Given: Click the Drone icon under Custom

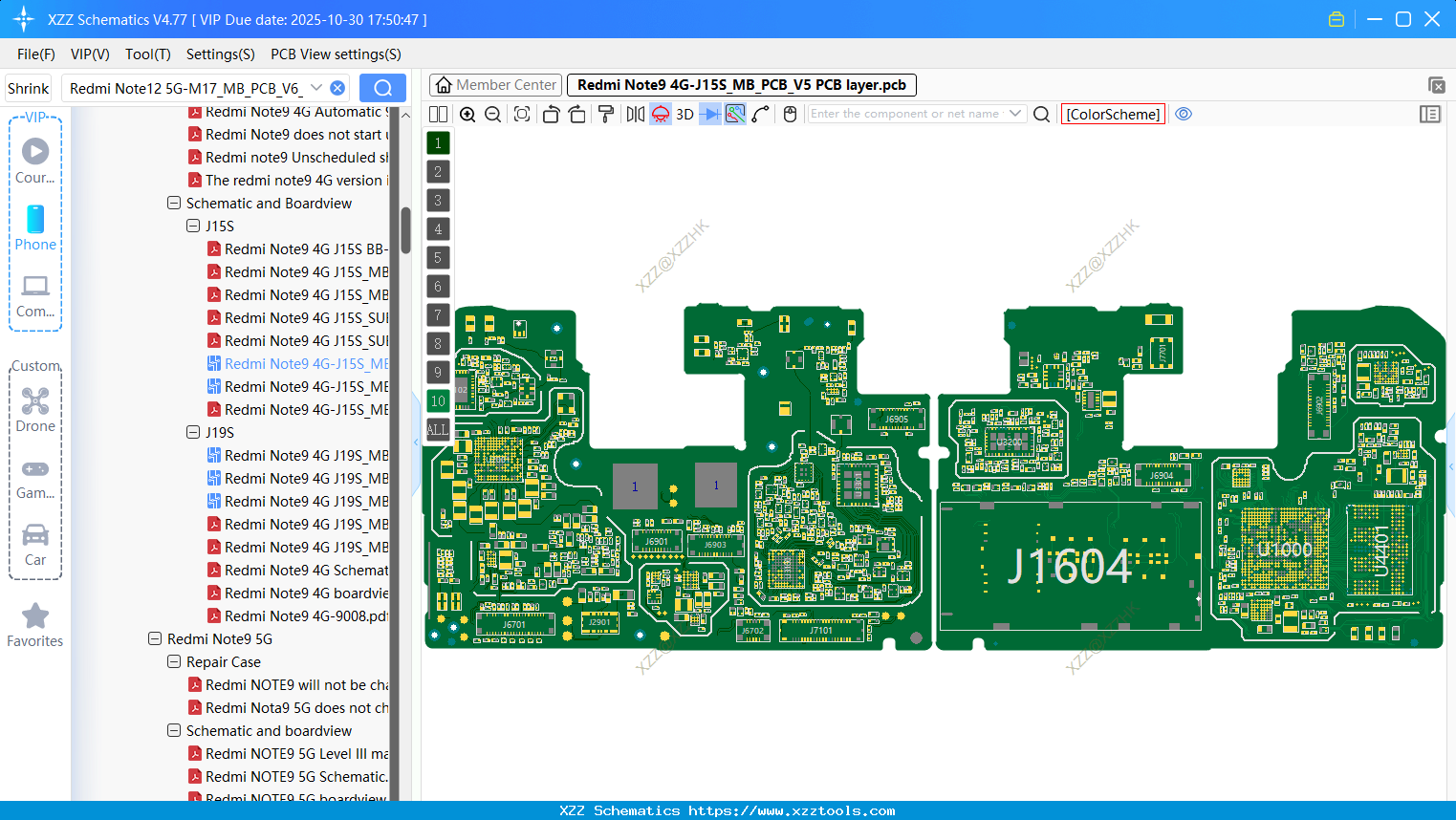Looking at the screenshot, I should coord(35,401).
